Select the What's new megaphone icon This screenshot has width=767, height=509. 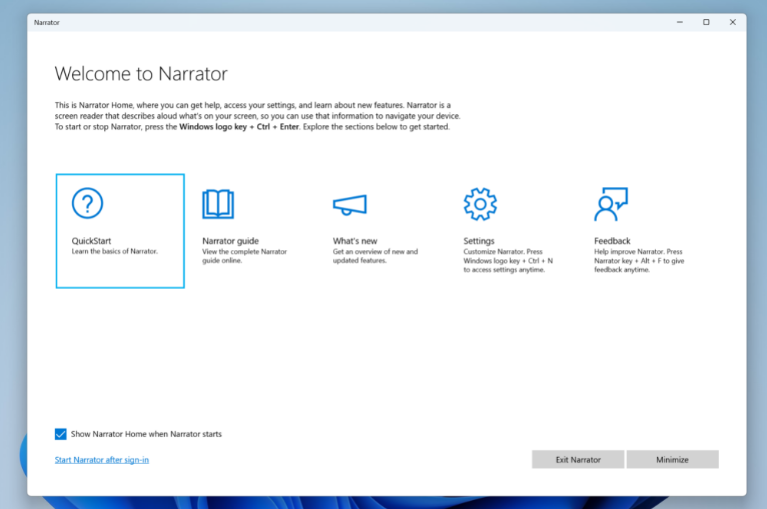[x=350, y=205]
